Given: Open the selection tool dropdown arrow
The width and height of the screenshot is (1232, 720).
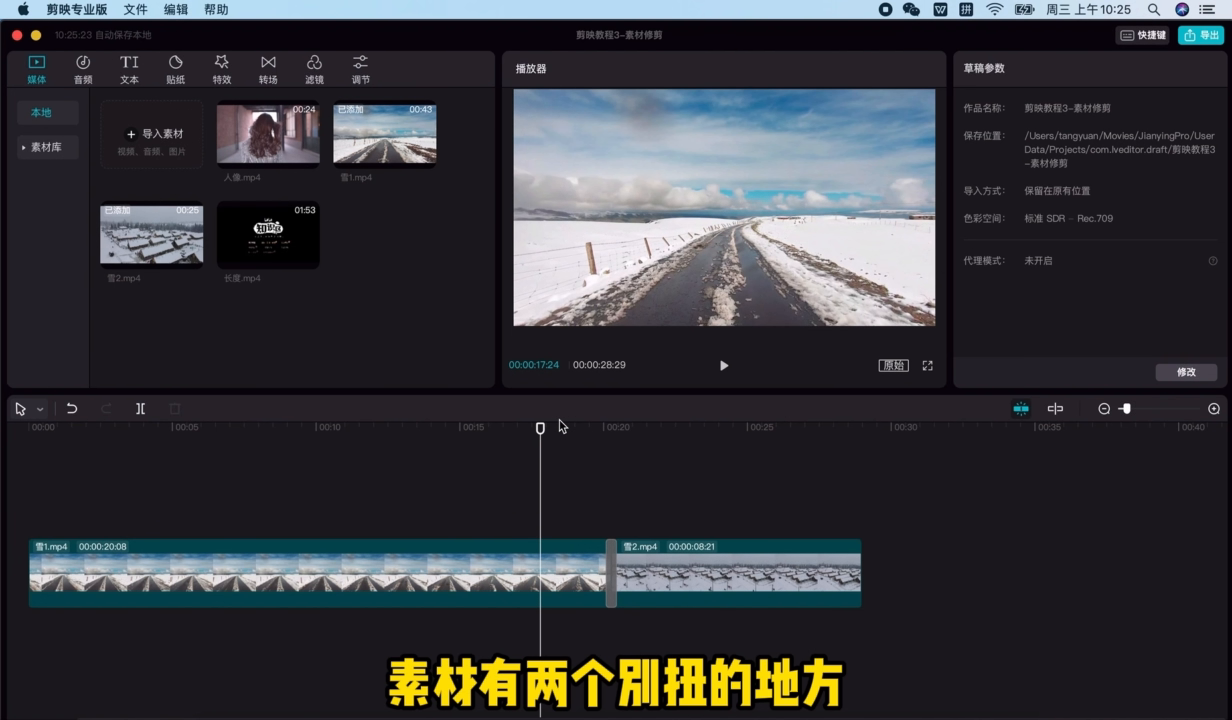Looking at the screenshot, I should click(40, 409).
